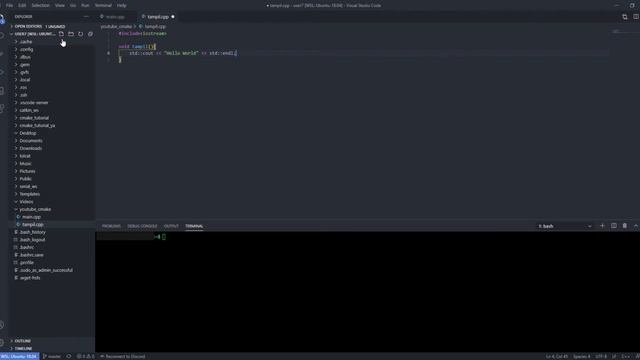Open the 1: bash terminal selector dropdown
Screen dimensions: 640x360
(x=564, y=226)
